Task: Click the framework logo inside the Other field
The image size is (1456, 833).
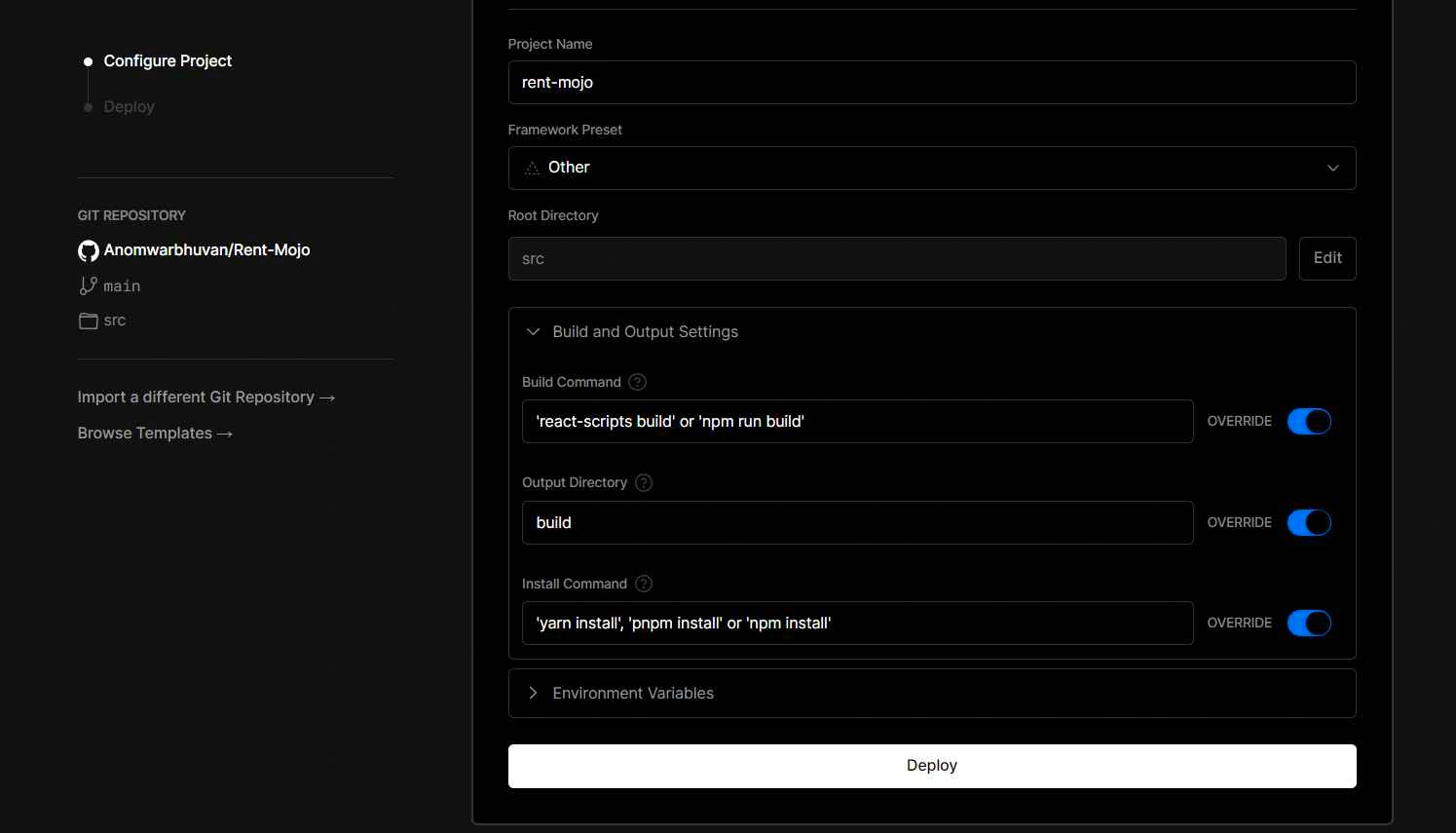Action: [531, 168]
